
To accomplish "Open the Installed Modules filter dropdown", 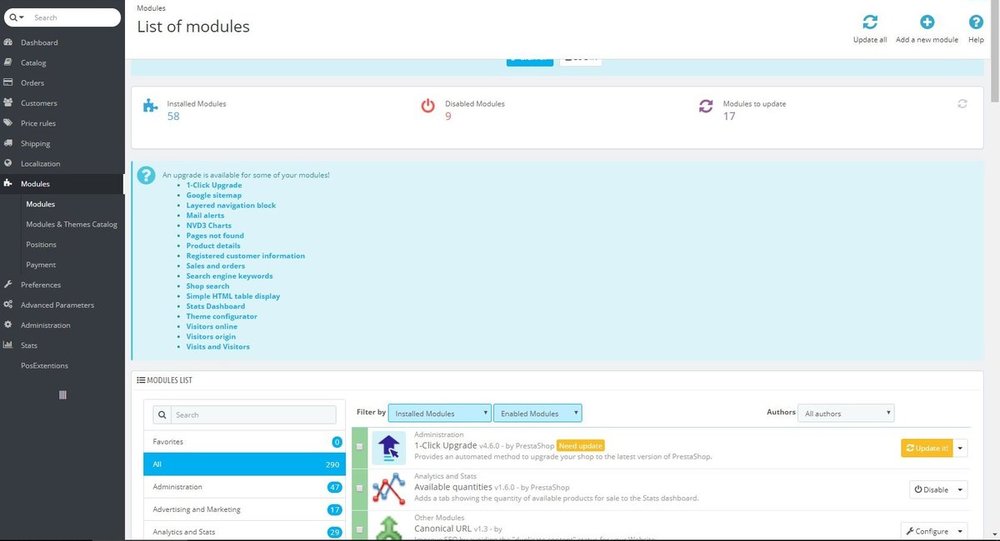I will (x=439, y=413).
